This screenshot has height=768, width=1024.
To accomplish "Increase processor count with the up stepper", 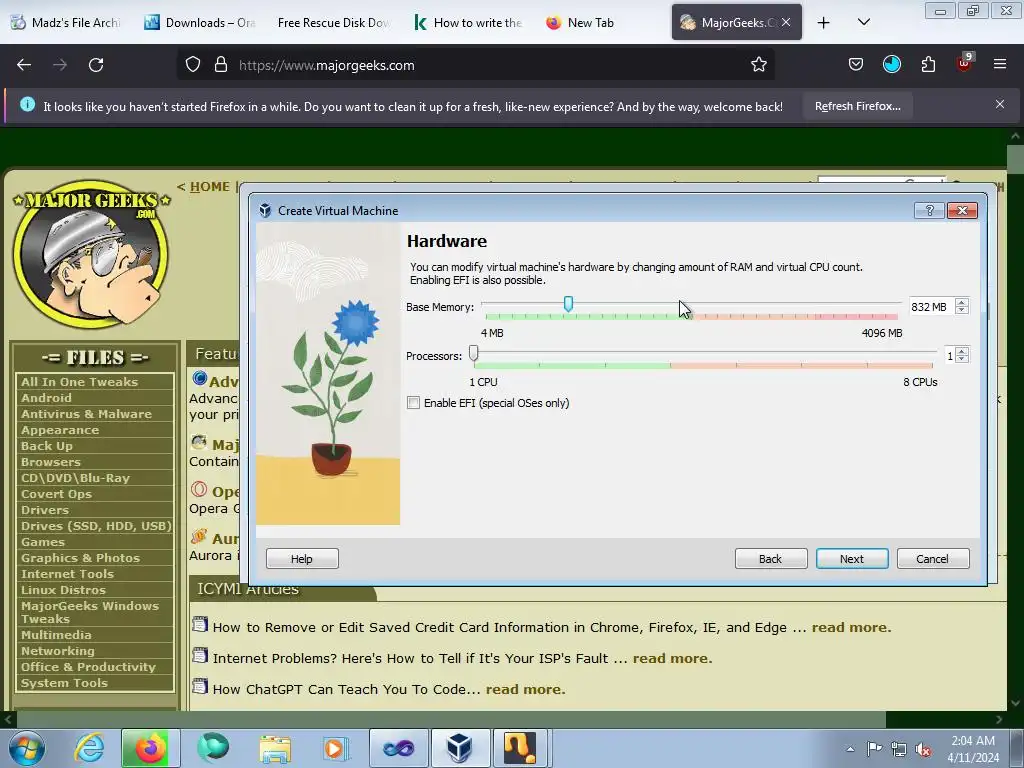I will [961, 351].
